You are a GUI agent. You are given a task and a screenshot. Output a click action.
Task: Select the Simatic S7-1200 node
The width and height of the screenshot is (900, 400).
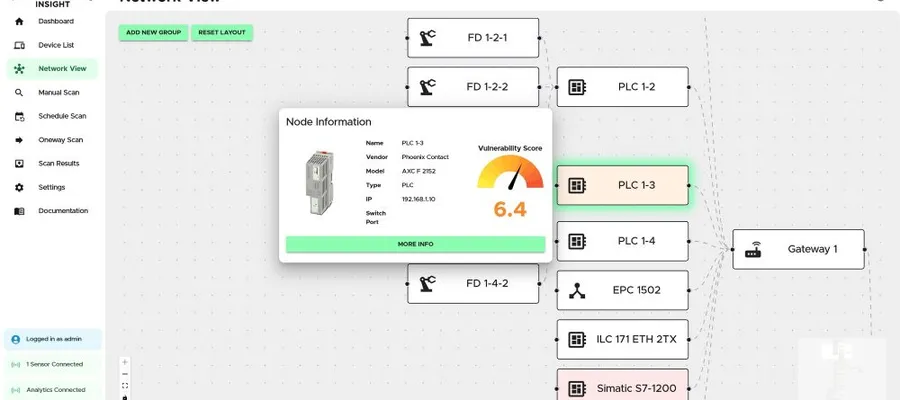tap(623, 385)
